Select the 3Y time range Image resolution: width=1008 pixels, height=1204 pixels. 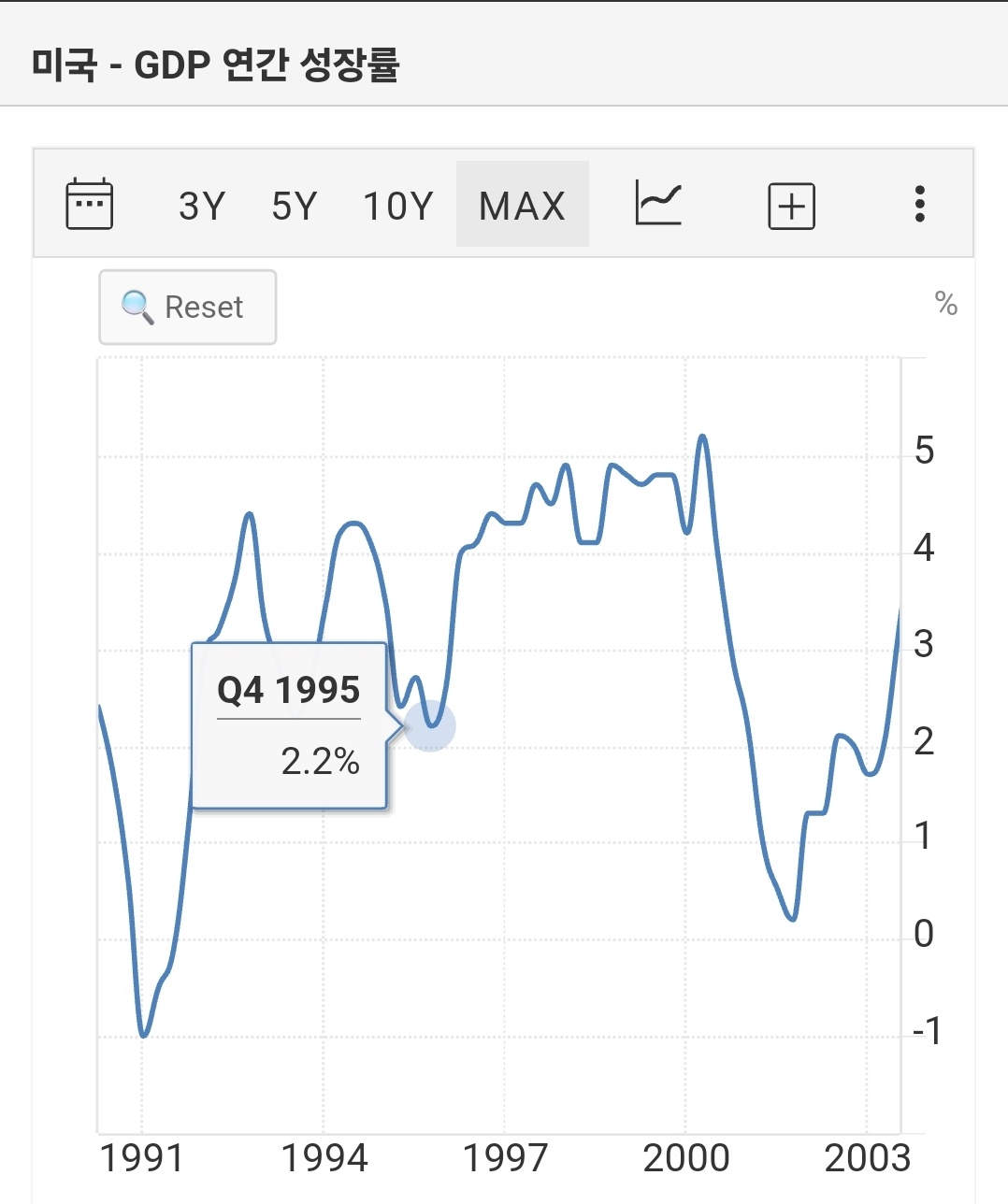[202, 206]
